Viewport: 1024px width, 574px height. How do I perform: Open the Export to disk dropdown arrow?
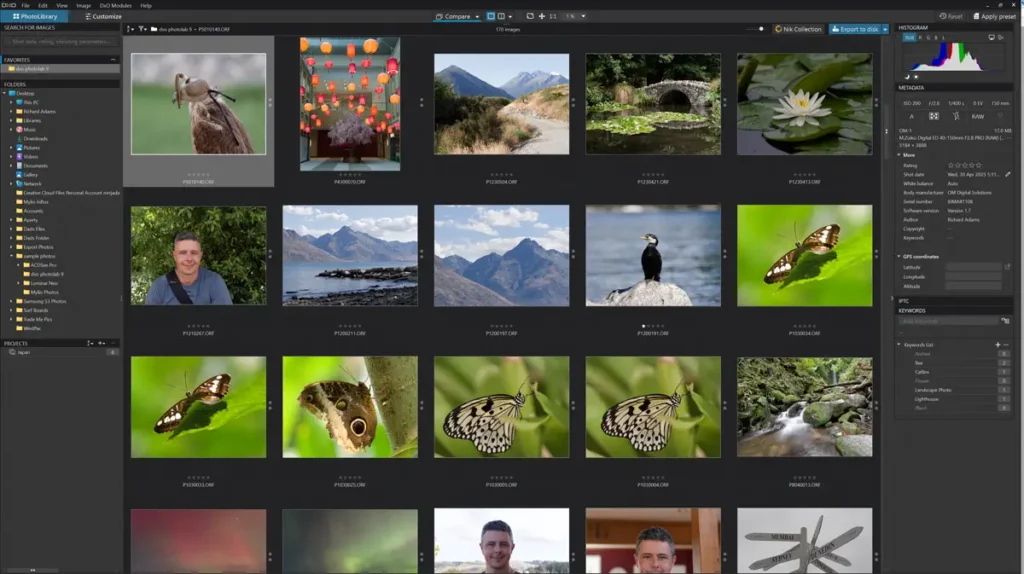[885, 29]
